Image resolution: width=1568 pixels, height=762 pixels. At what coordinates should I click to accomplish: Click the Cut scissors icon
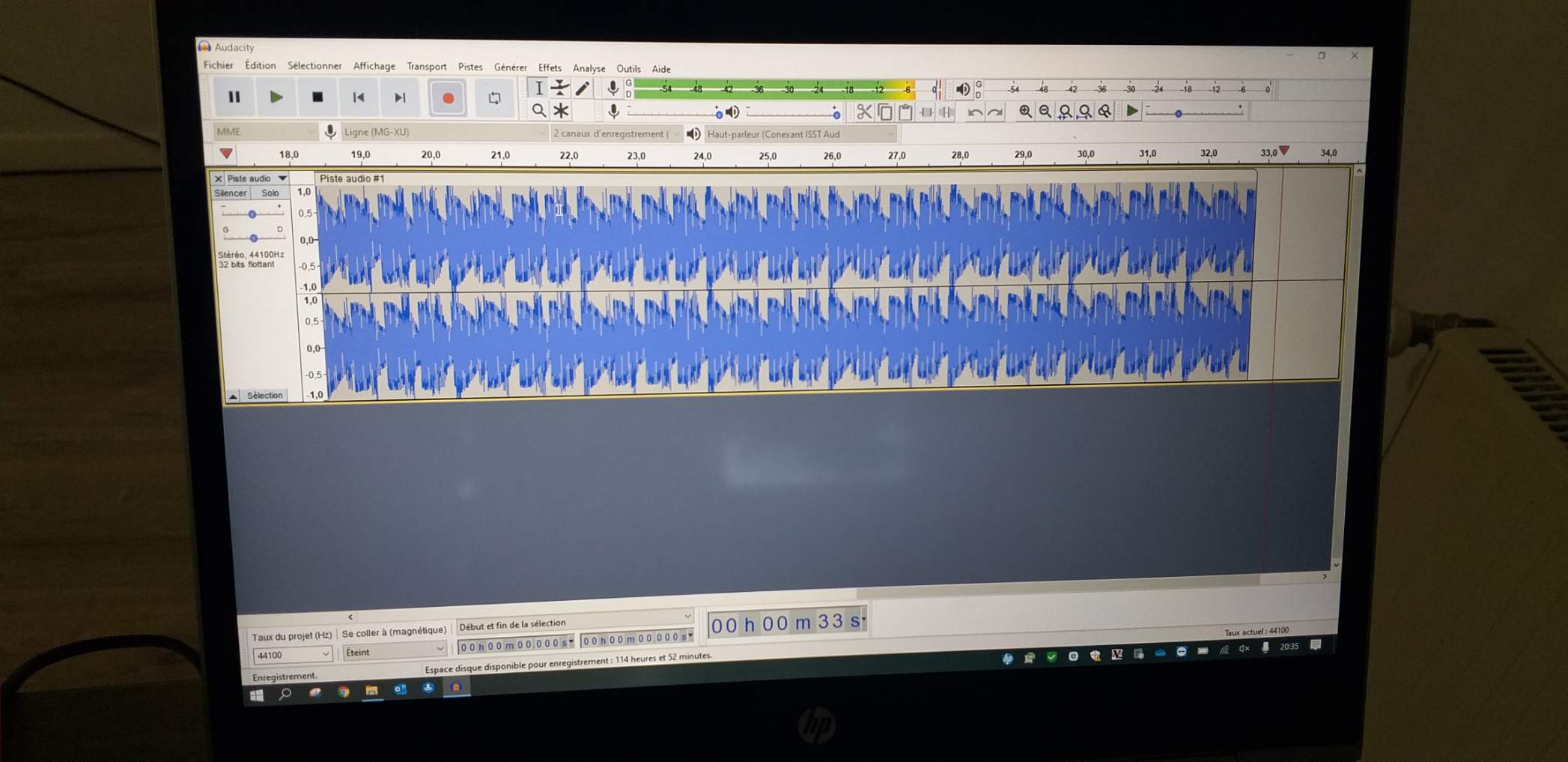pyautogui.click(x=864, y=112)
